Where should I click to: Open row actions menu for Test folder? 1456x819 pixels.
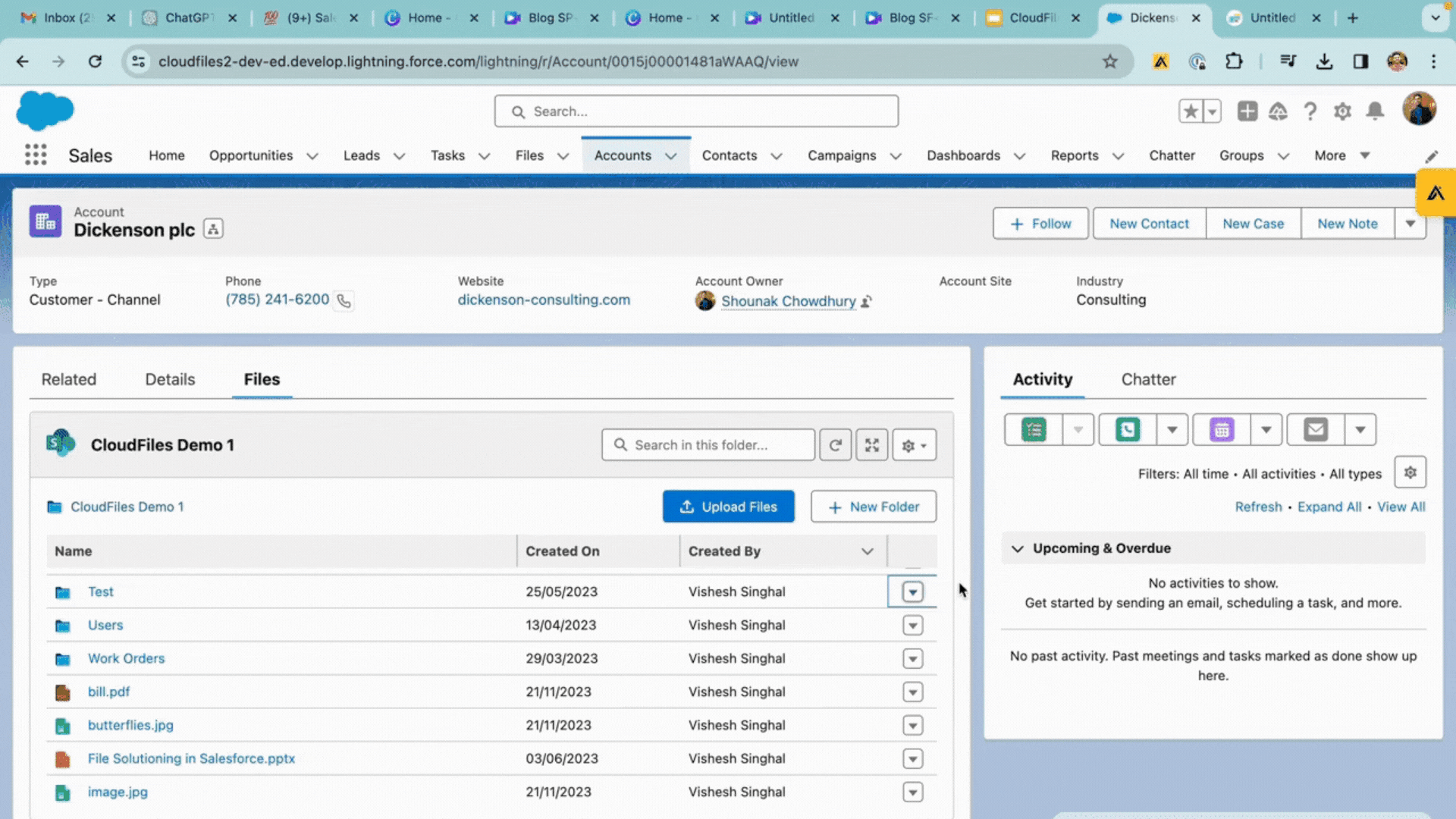913,591
